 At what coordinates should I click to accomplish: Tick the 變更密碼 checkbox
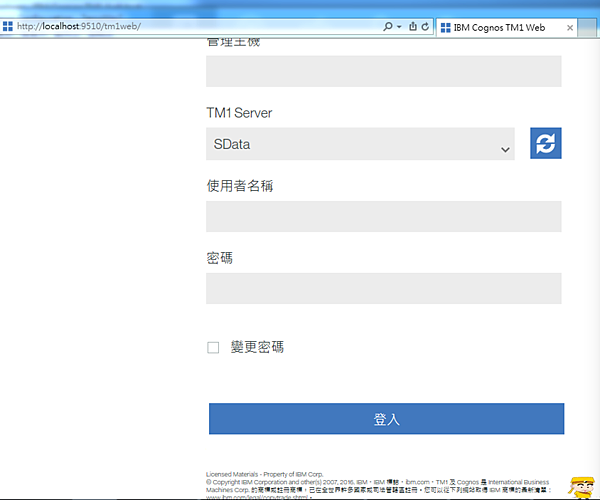213,347
